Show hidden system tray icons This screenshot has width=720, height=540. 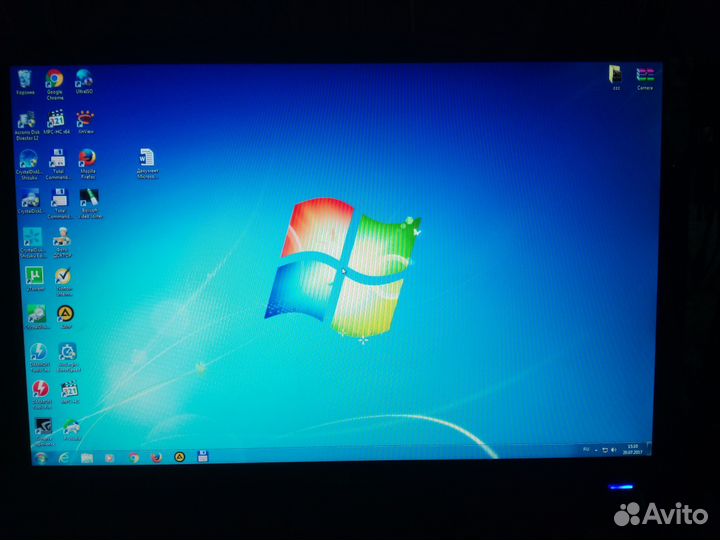597,451
